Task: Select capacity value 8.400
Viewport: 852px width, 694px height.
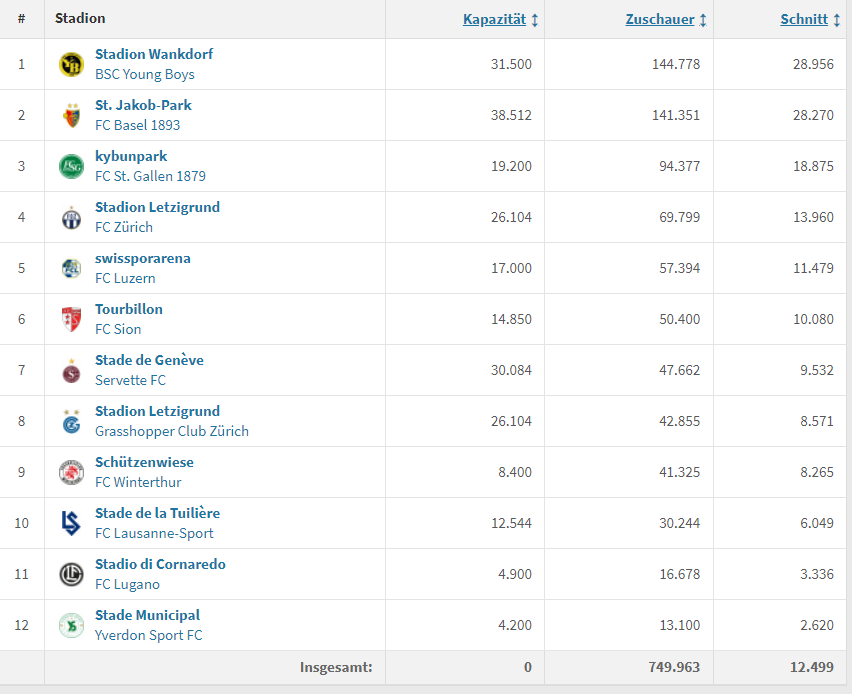Action: (x=515, y=472)
